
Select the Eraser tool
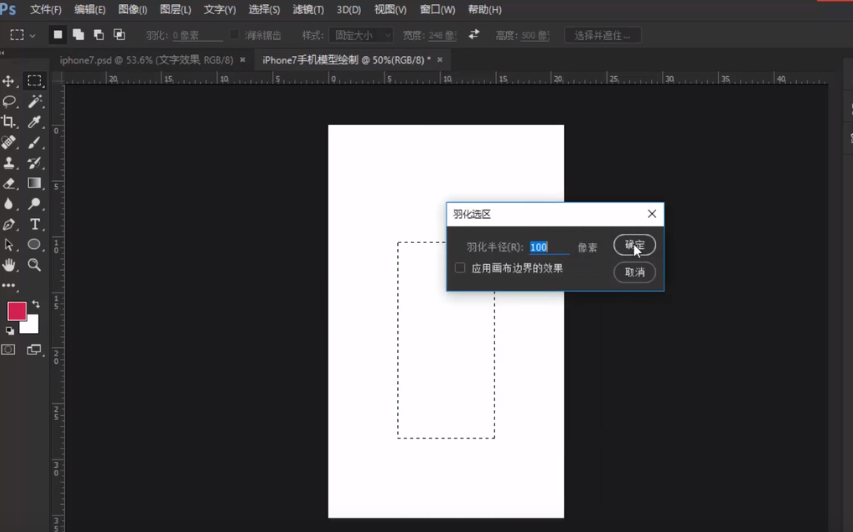click(8, 183)
